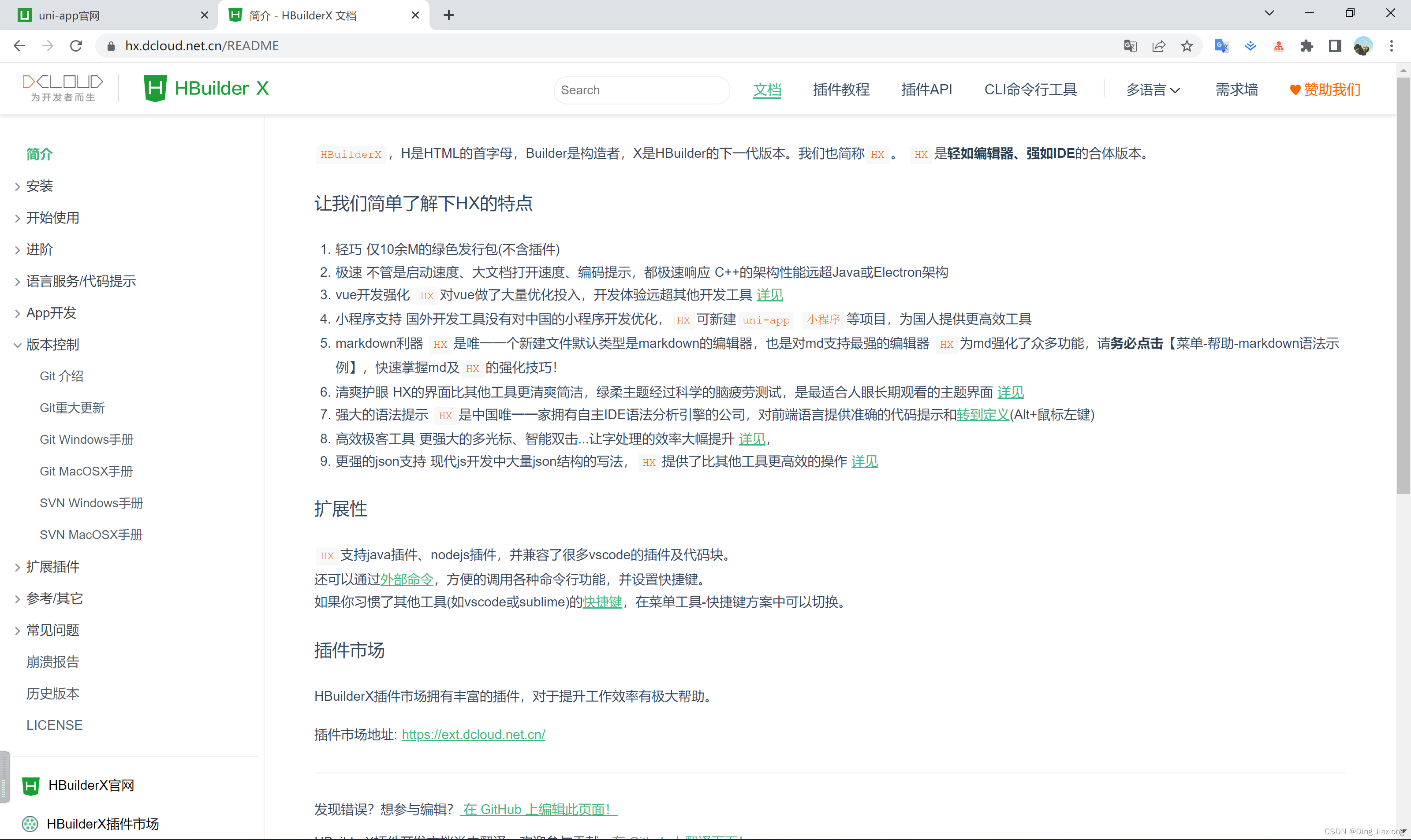Click the browser extensions puzzle icon
This screenshot has height=840, width=1411.
pos(1307,46)
